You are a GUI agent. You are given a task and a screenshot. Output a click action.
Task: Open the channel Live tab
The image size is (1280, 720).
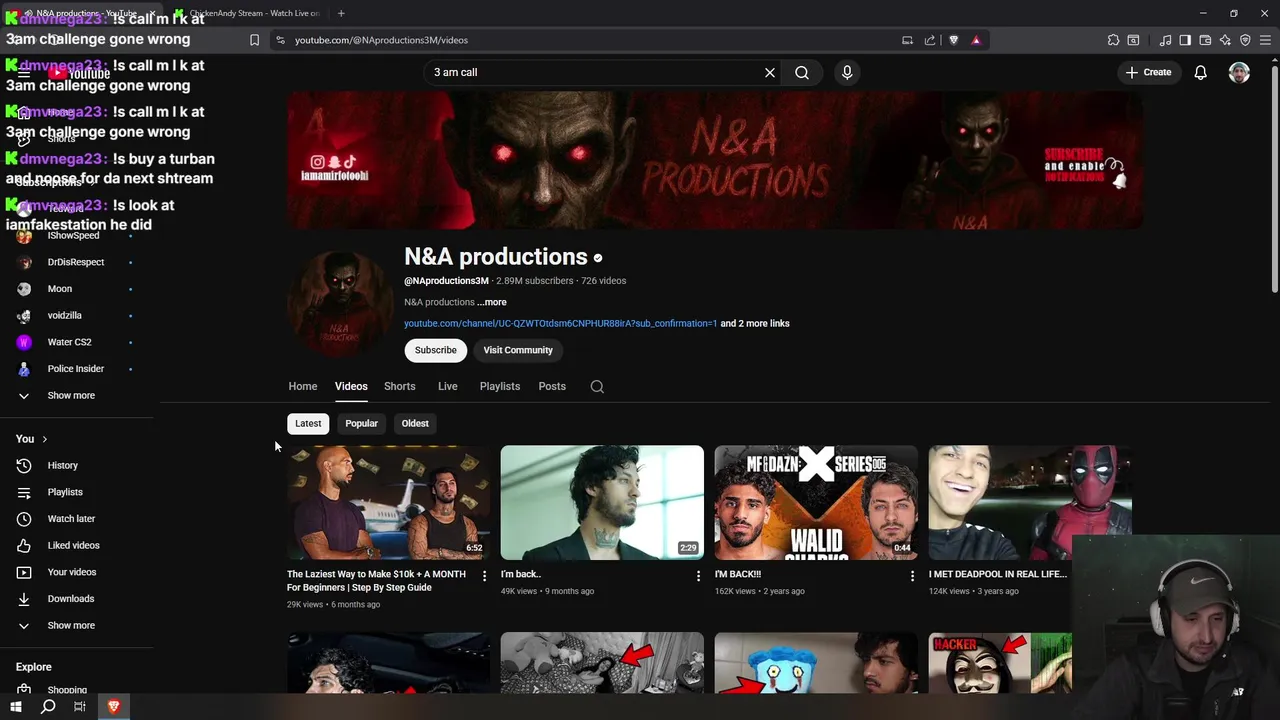click(447, 387)
